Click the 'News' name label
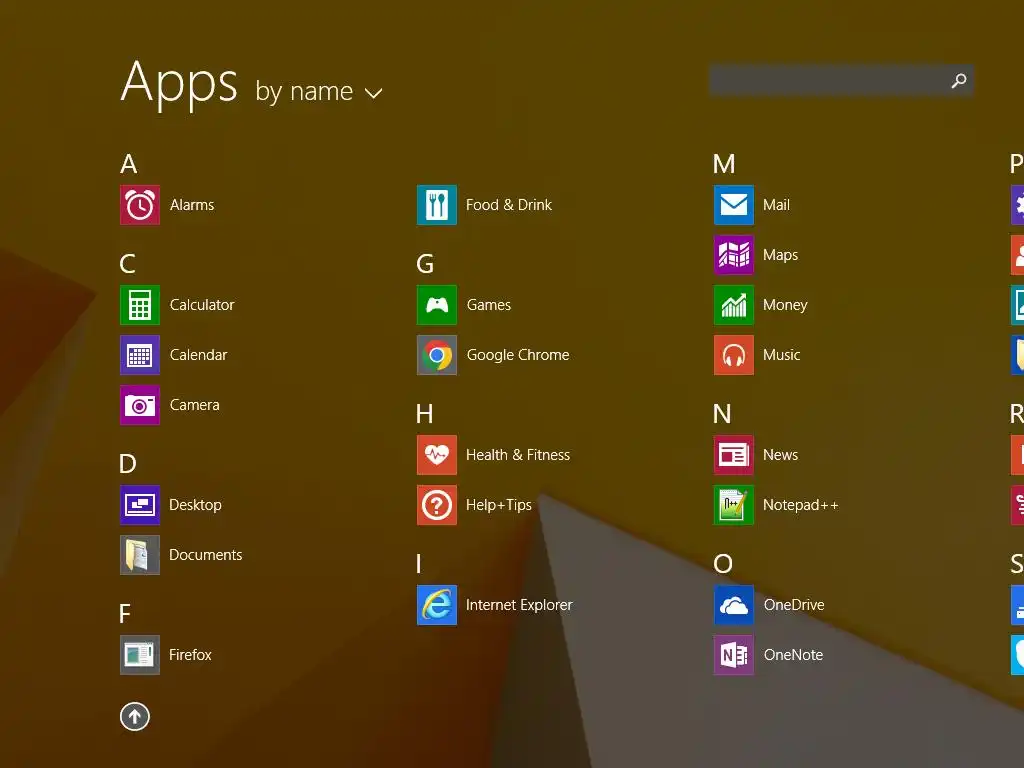 point(780,455)
